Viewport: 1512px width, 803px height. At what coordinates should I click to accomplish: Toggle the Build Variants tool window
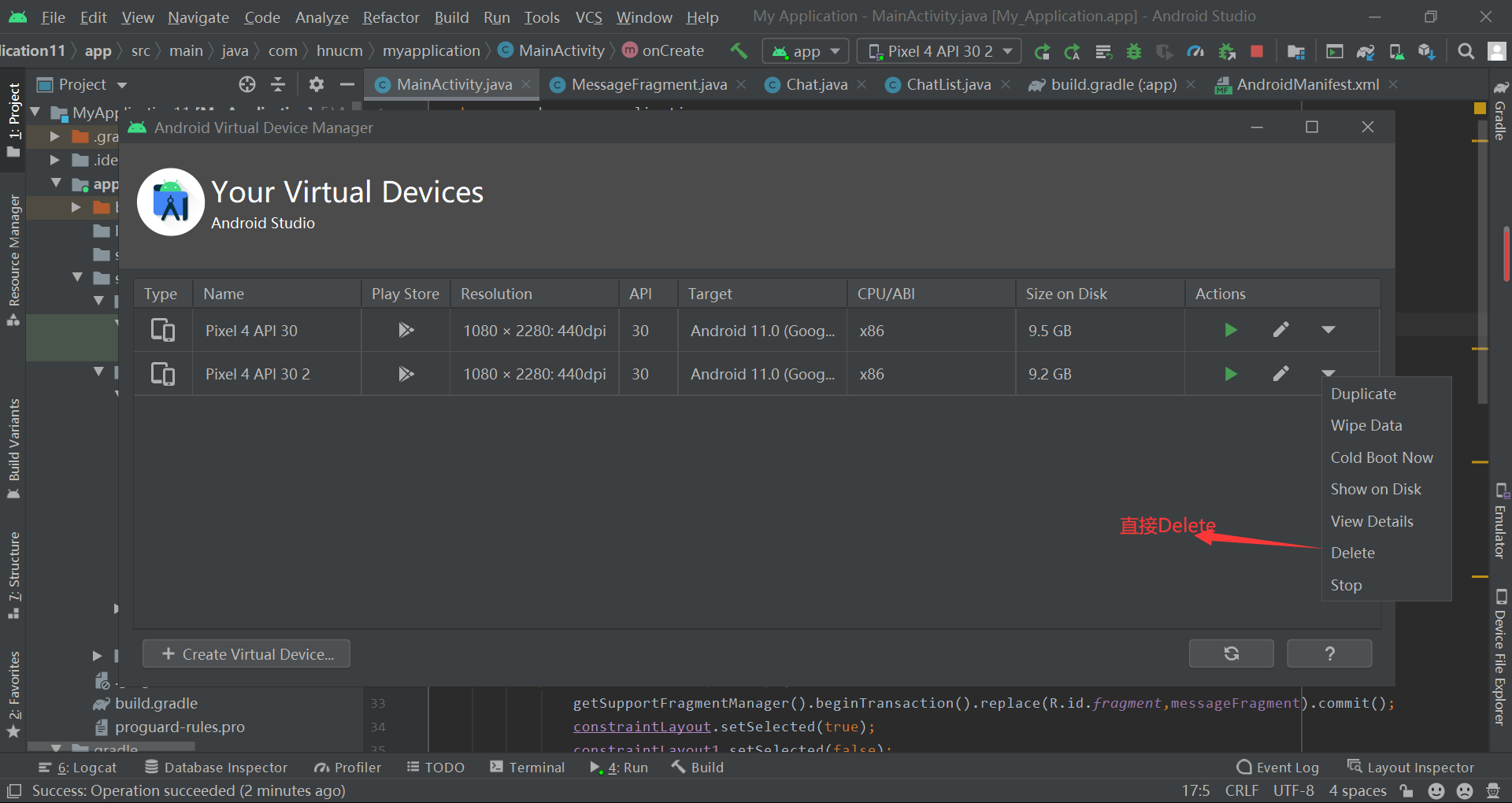coord(13,449)
